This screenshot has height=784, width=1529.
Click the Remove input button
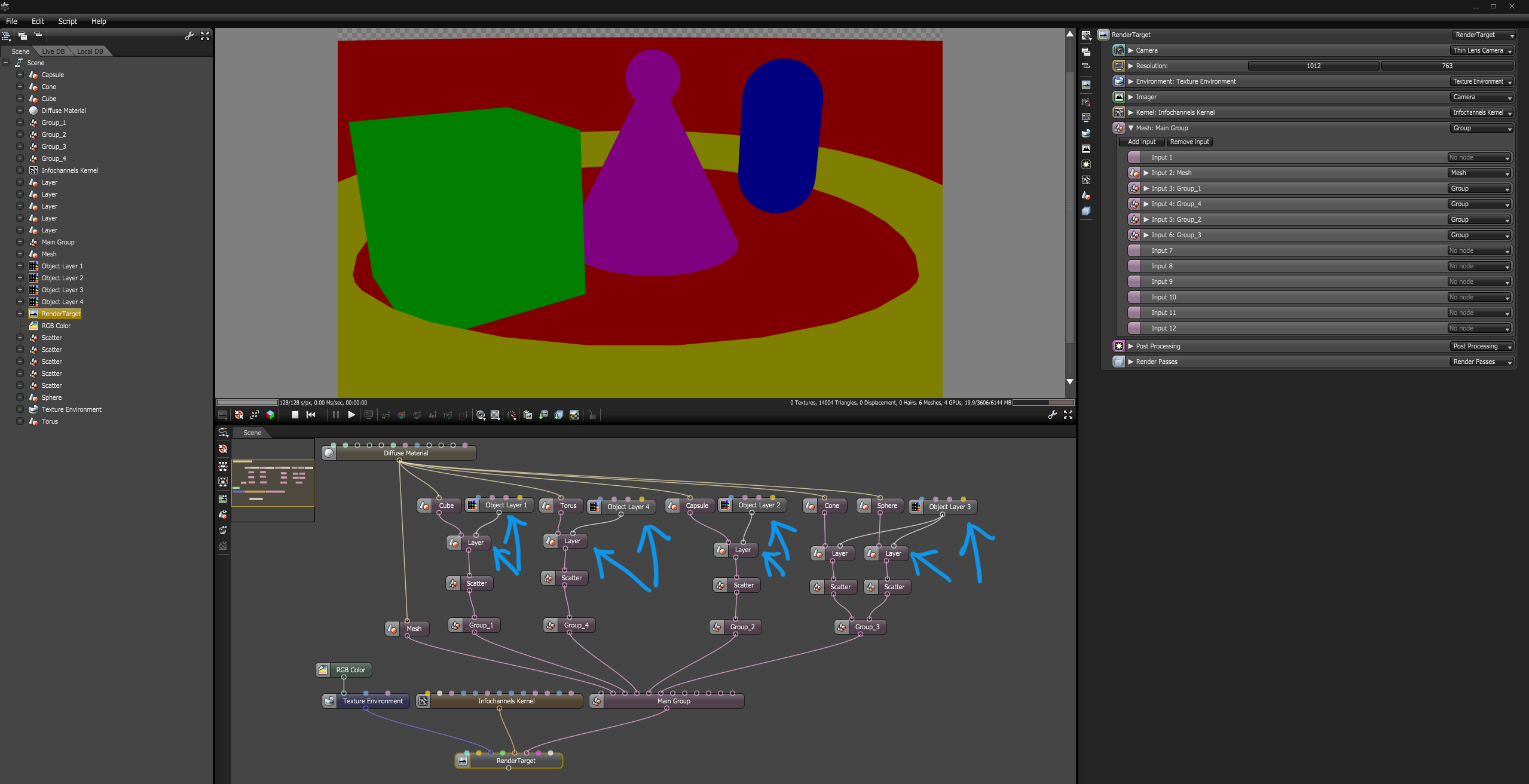tap(1189, 142)
